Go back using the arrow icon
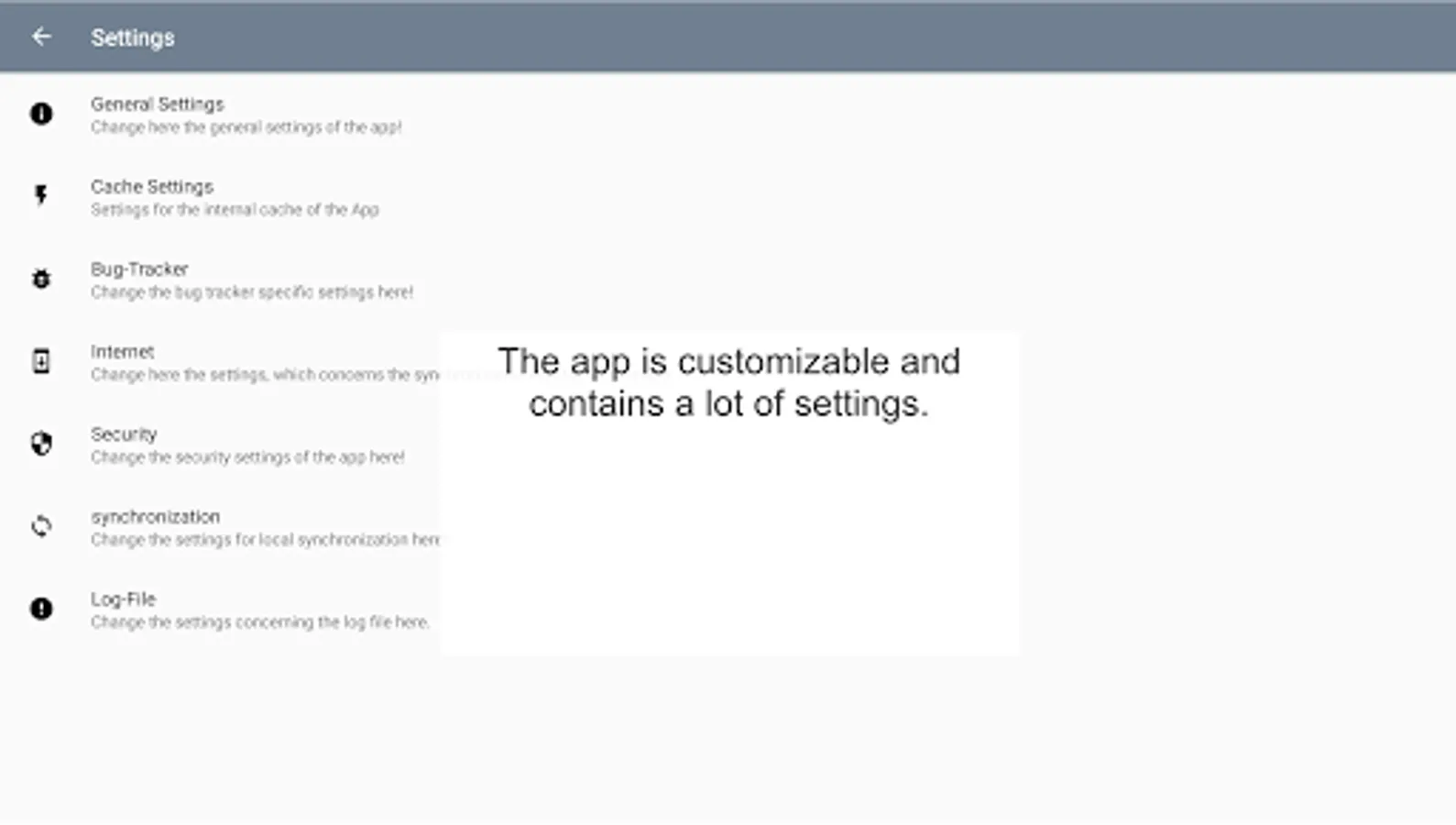 [x=41, y=37]
